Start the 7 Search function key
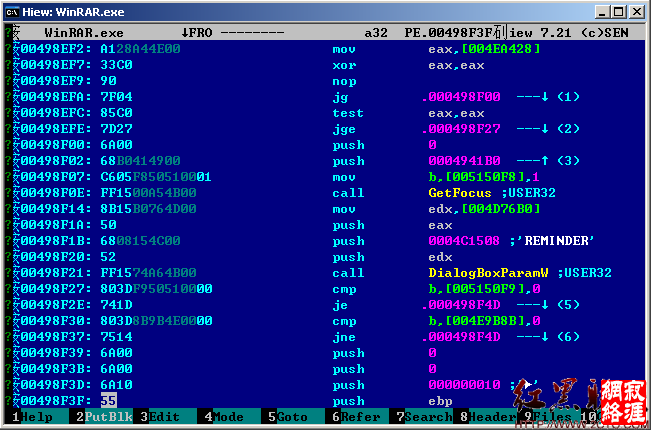 (x=424, y=417)
